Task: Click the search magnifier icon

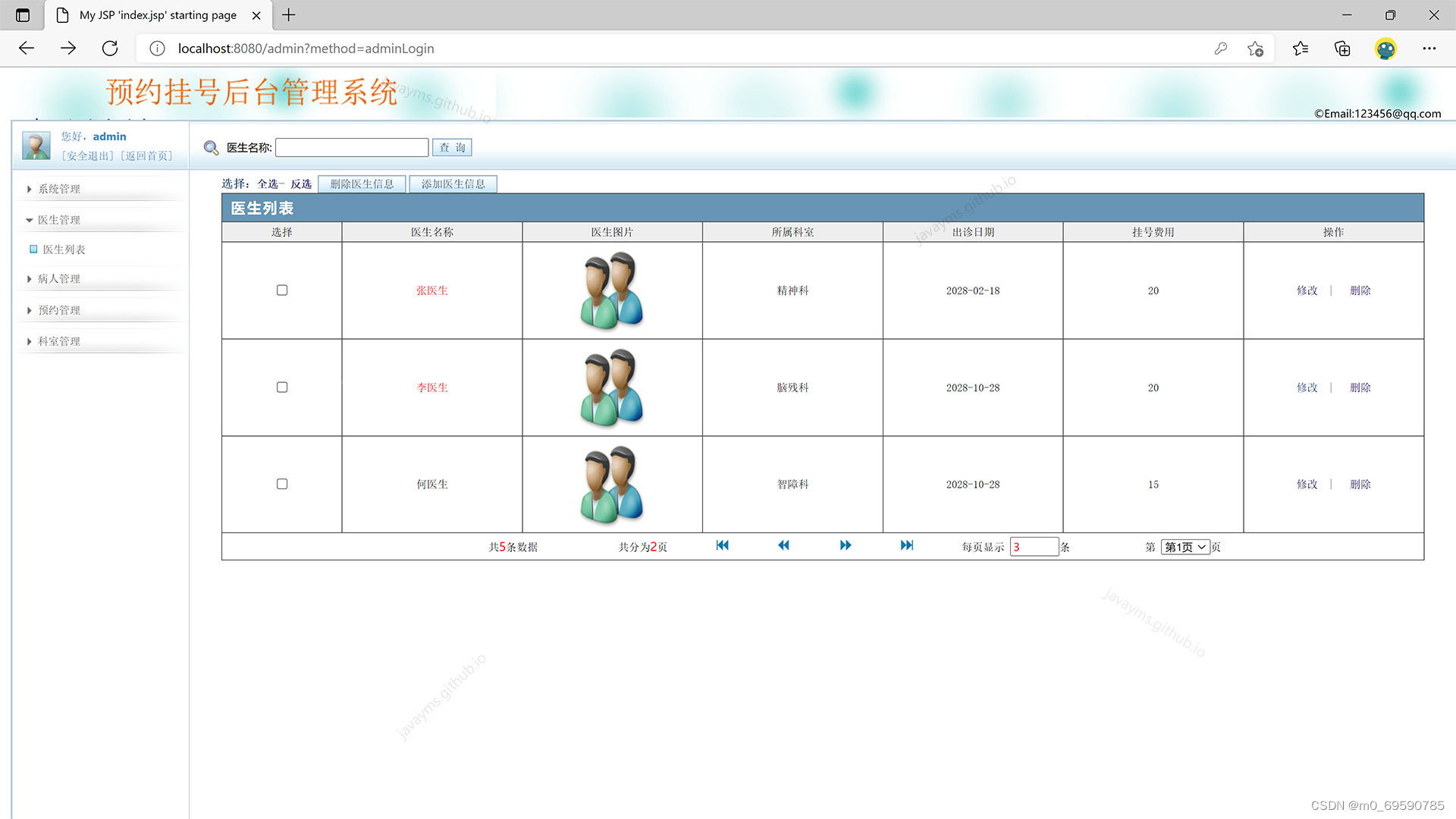Action: [x=211, y=148]
